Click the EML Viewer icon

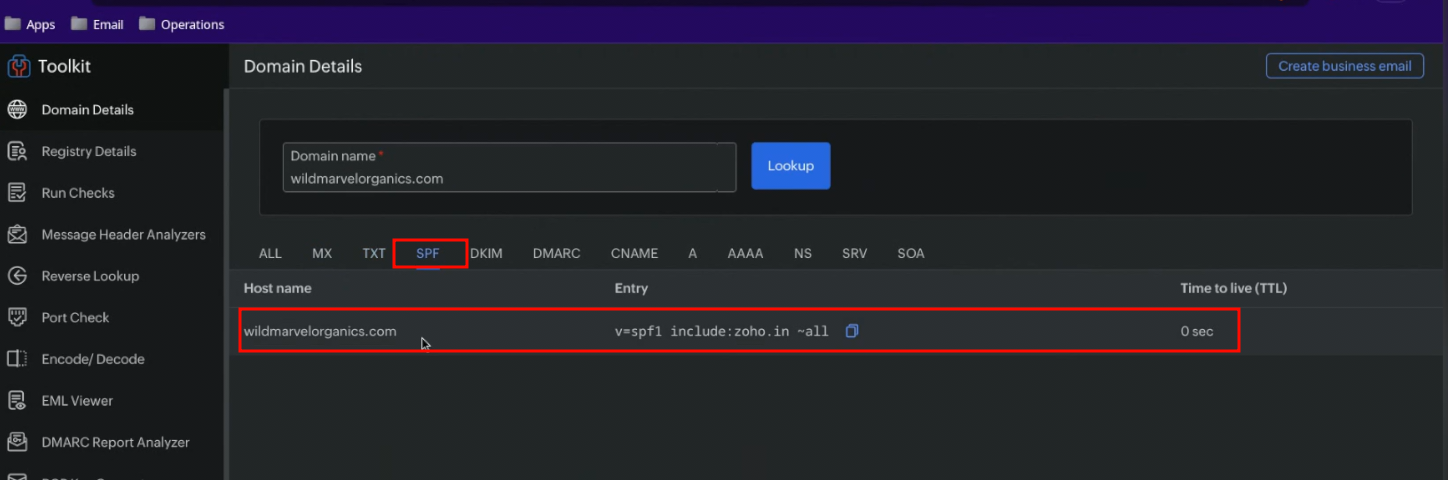coord(17,401)
